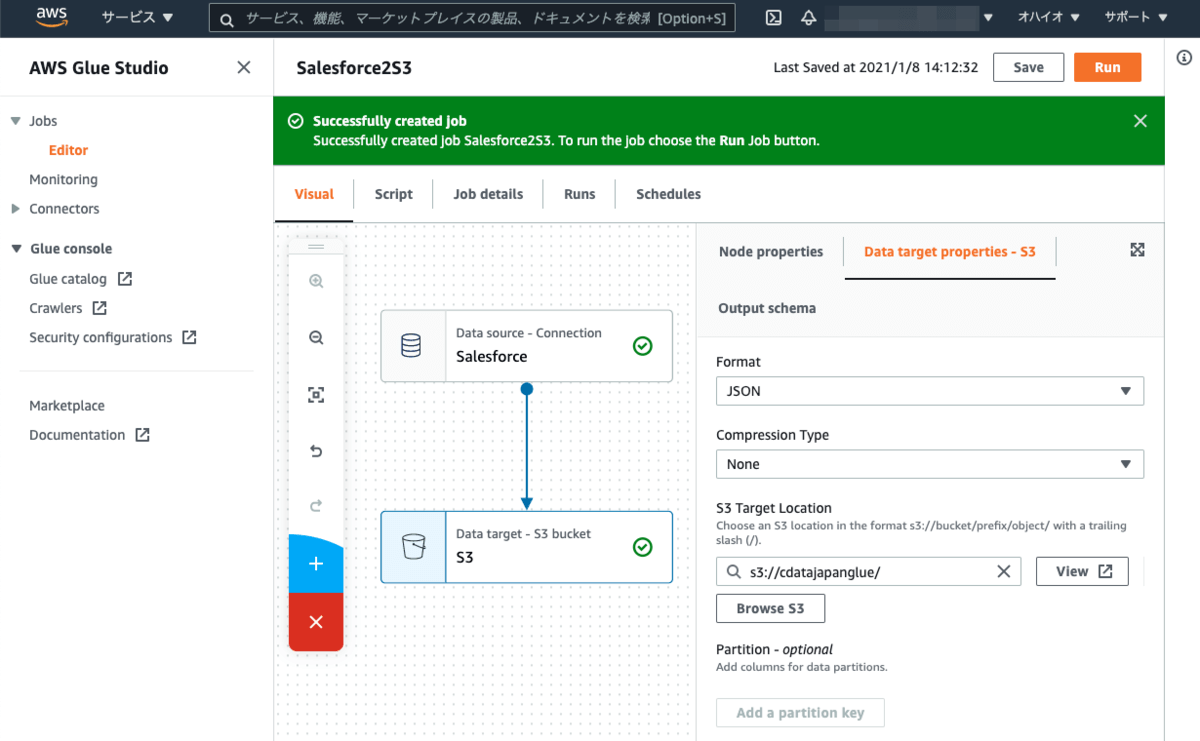Click the zoom out canvas icon

click(x=316, y=339)
